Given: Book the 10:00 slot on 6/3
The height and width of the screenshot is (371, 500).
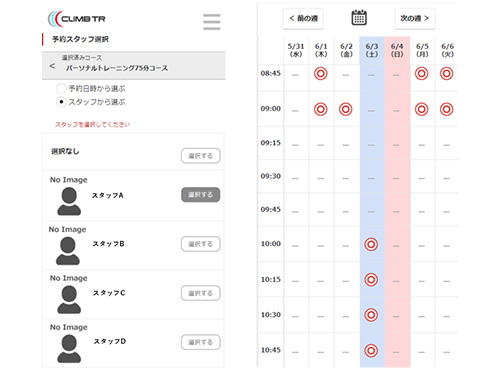Looking at the screenshot, I should click(x=371, y=244).
